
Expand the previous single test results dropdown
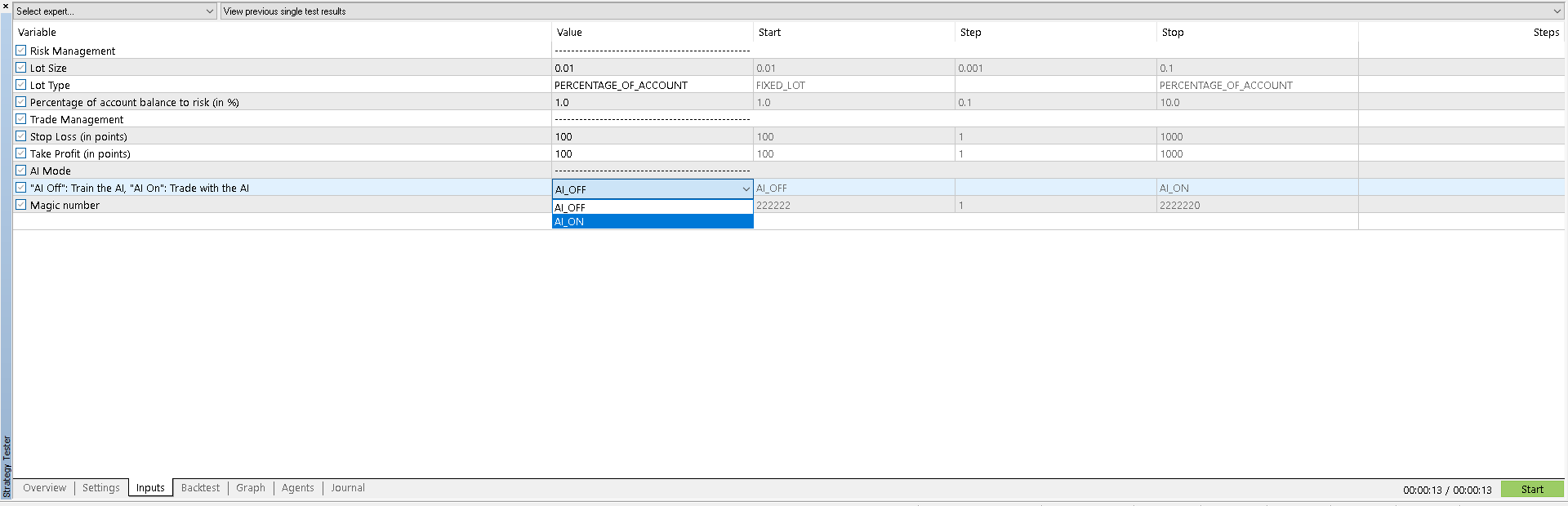tap(892, 11)
